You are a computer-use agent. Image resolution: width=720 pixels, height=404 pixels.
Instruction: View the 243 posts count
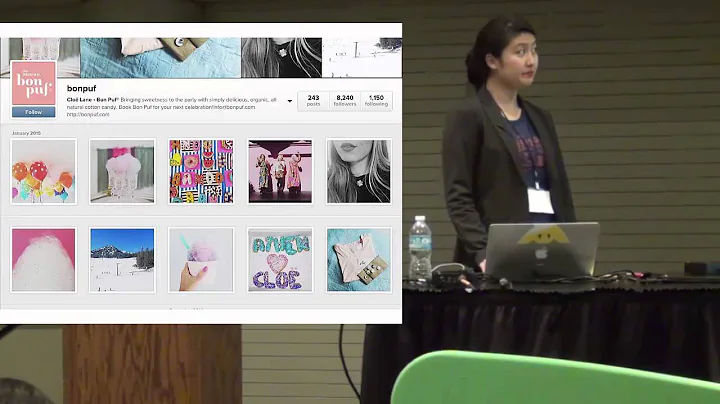click(313, 101)
